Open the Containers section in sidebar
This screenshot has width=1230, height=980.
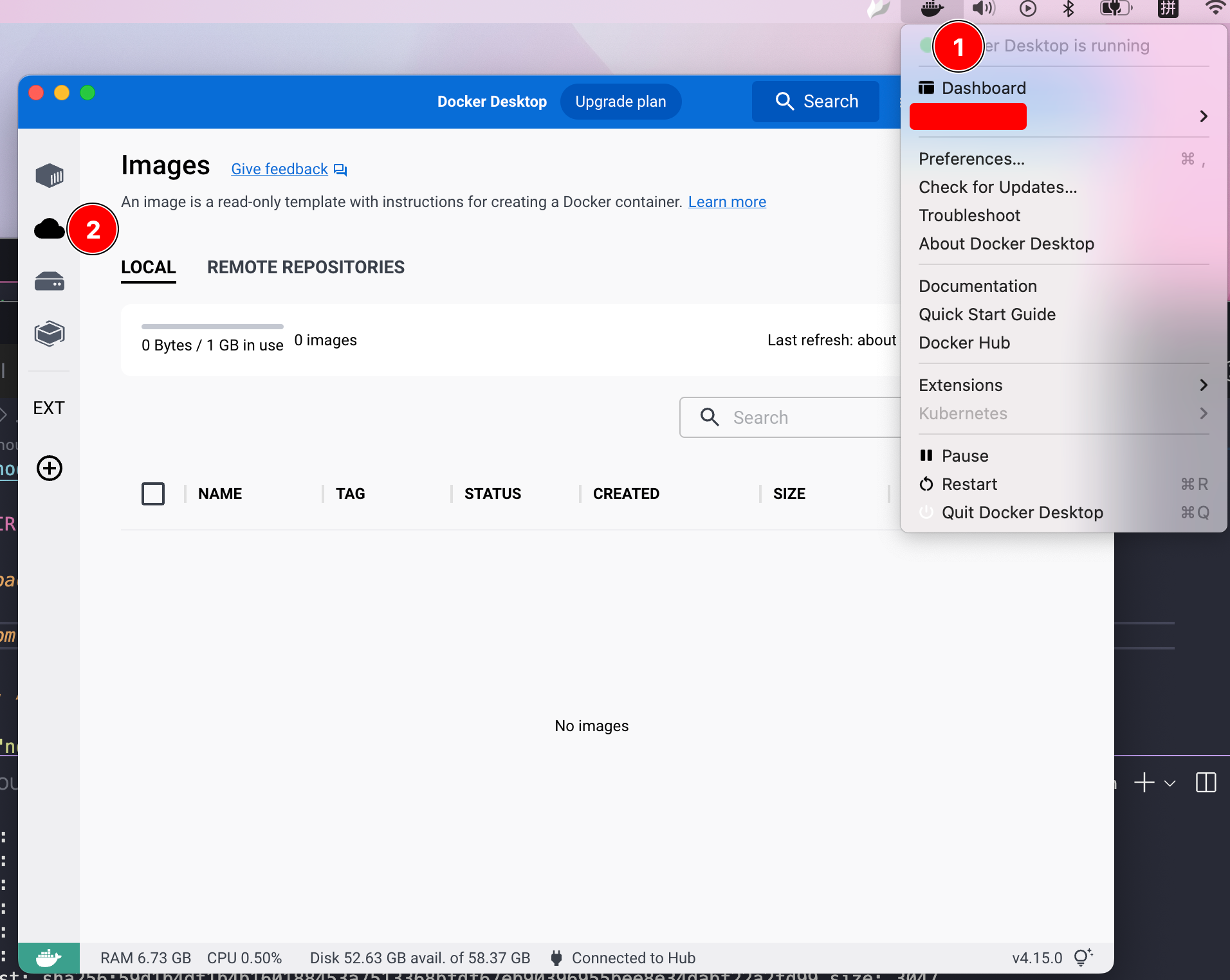[x=50, y=176]
